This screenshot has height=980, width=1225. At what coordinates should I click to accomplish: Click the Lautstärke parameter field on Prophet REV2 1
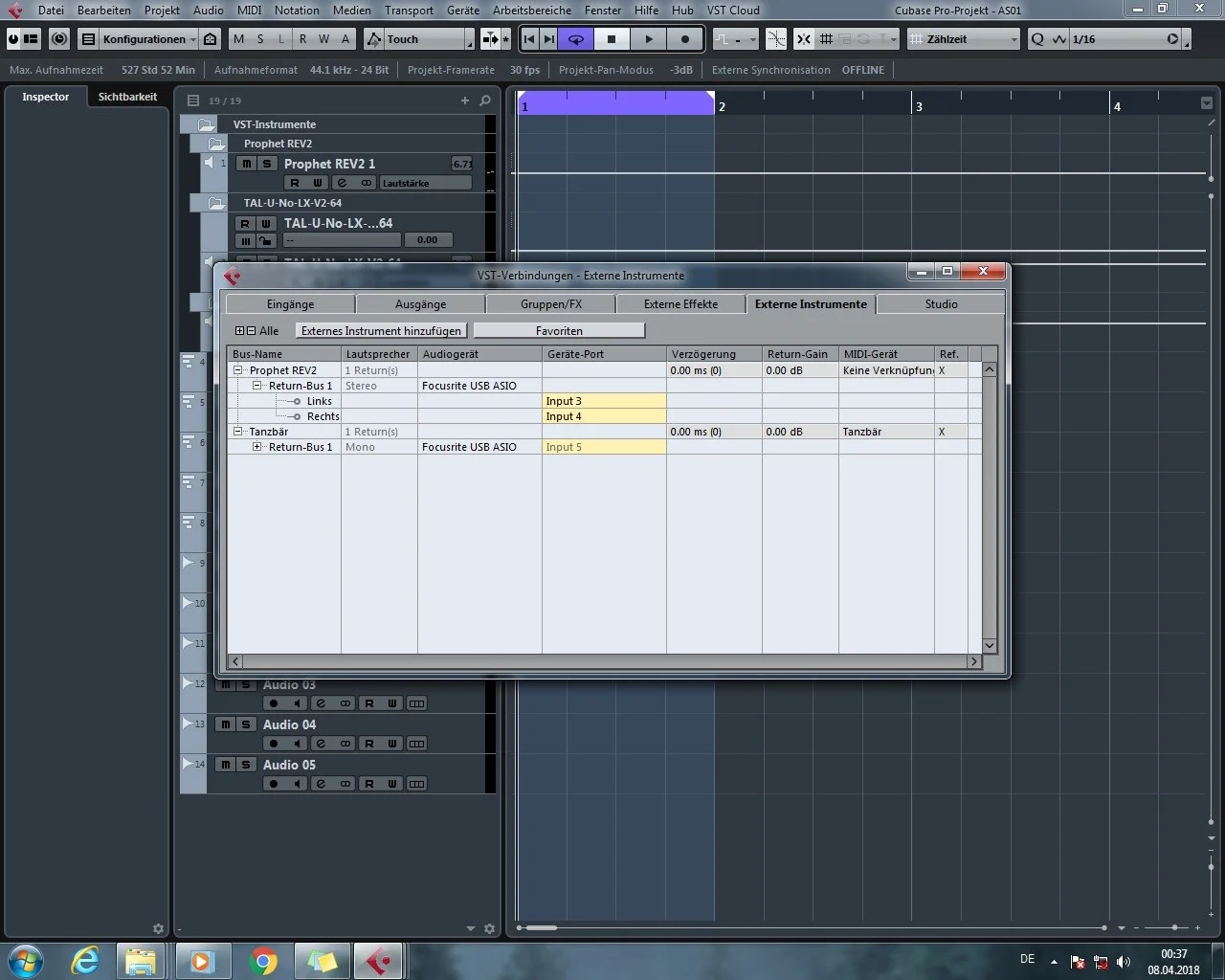click(x=426, y=183)
